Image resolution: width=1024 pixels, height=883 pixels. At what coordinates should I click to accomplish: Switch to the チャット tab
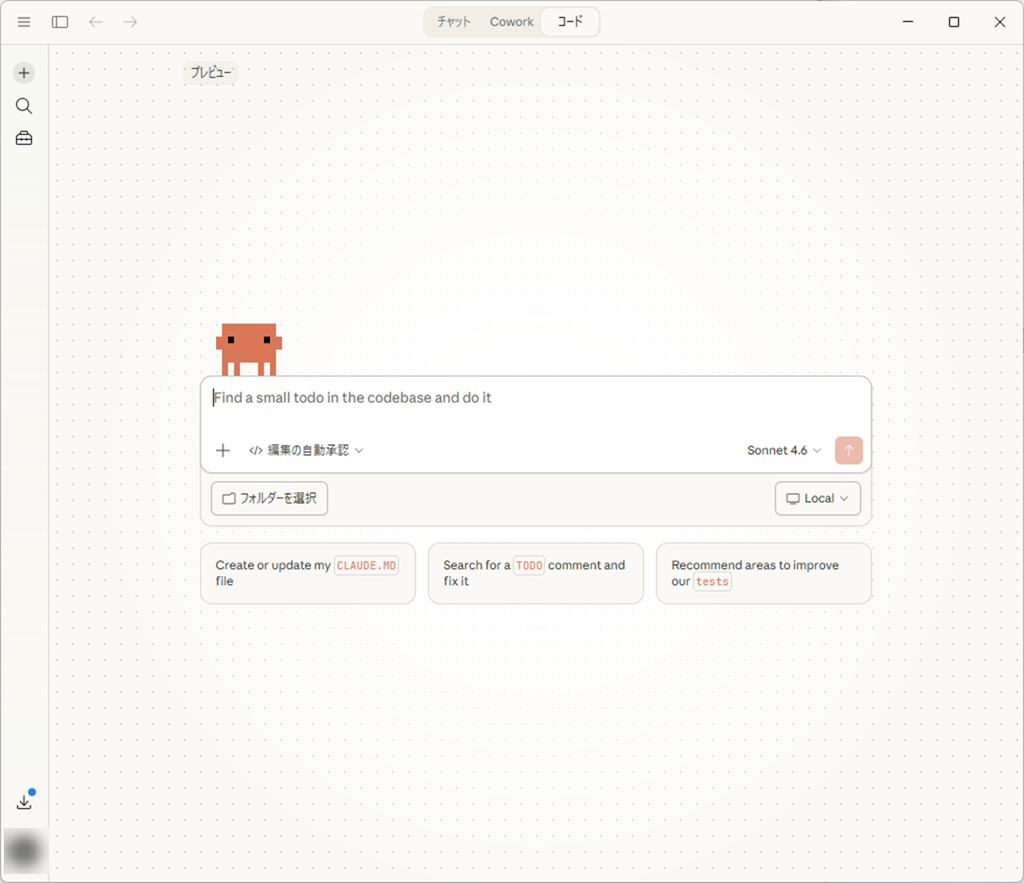(x=454, y=22)
